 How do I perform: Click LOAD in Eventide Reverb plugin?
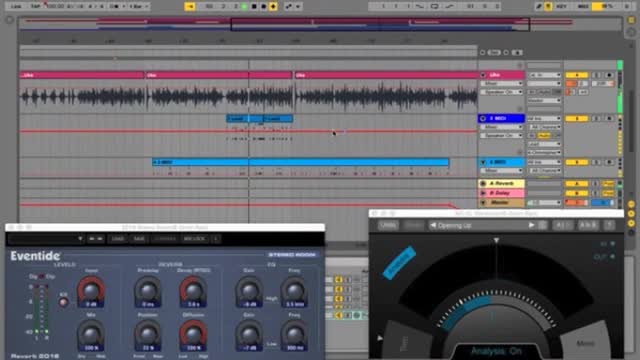(x=118, y=239)
